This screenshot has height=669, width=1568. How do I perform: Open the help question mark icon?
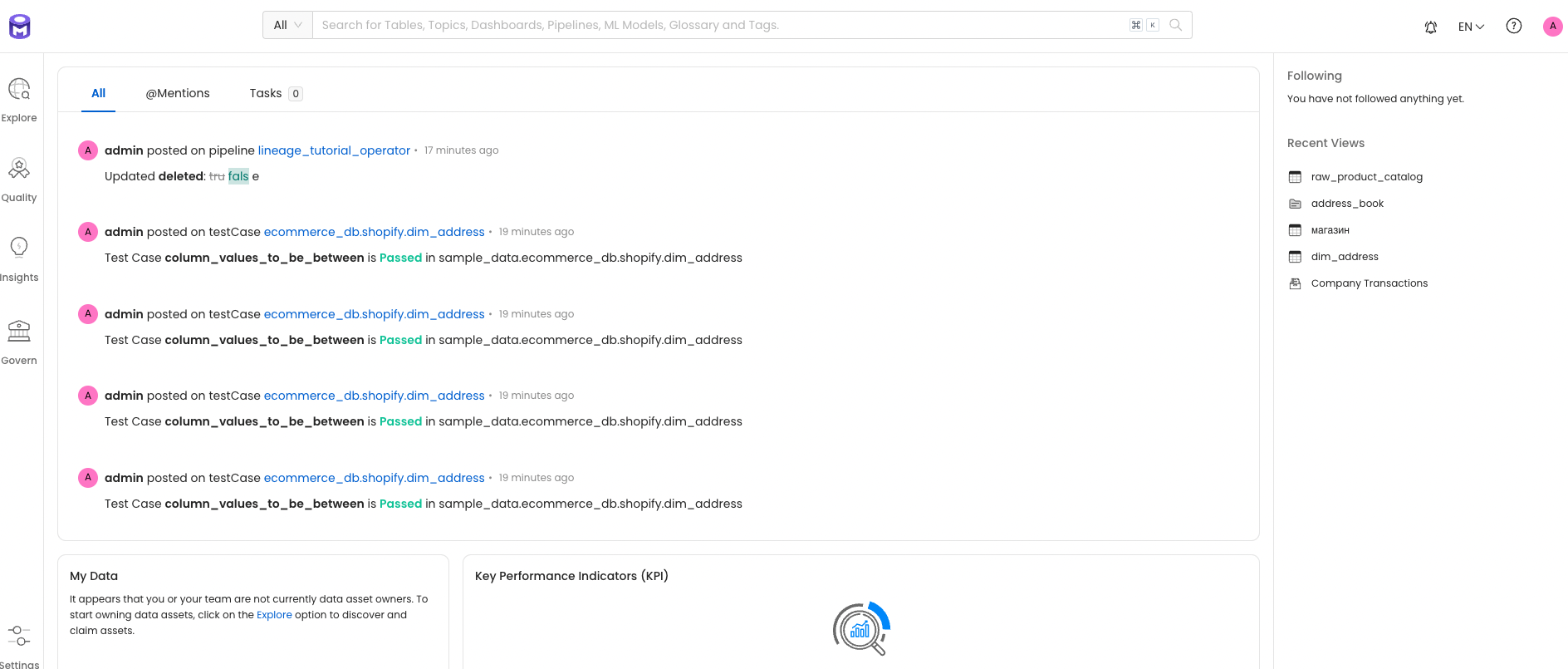(1513, 26)
